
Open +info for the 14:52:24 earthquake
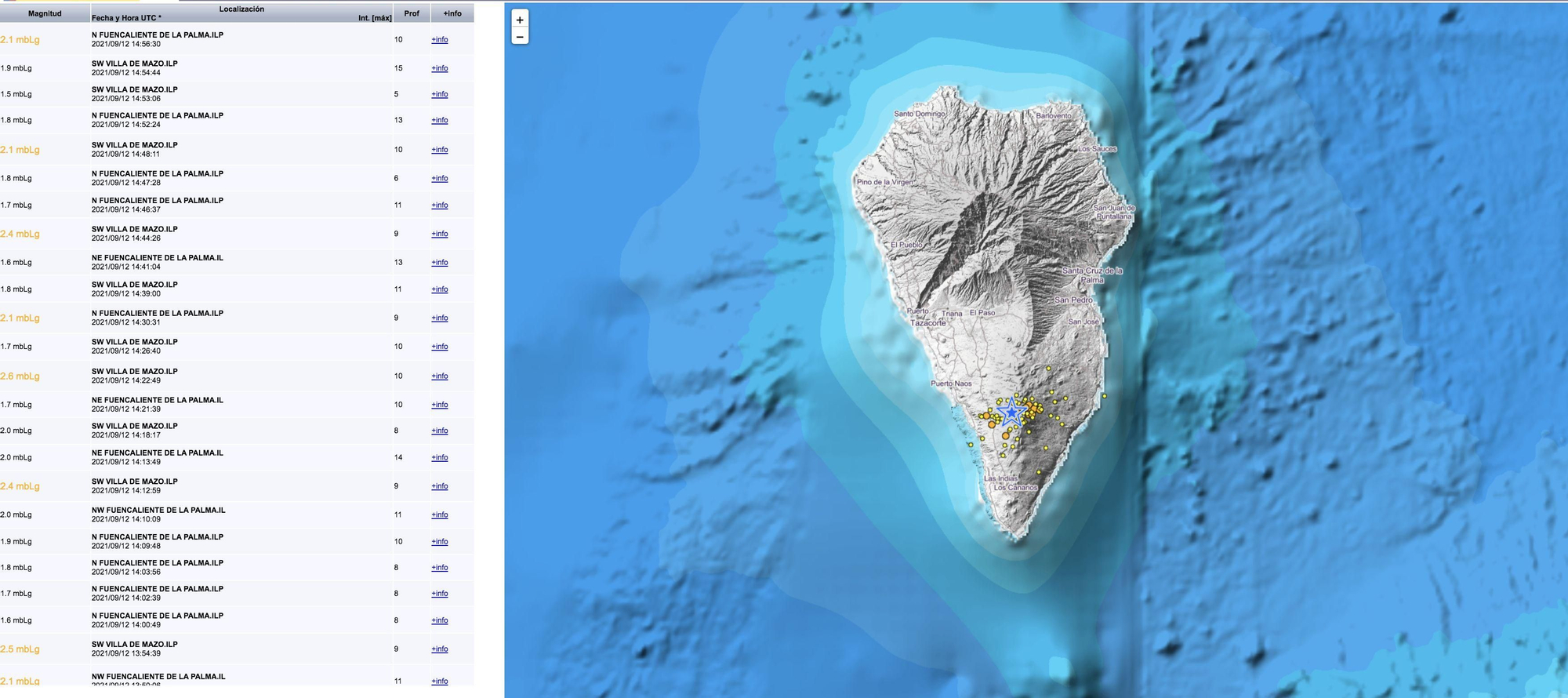(x=440, y=120)
